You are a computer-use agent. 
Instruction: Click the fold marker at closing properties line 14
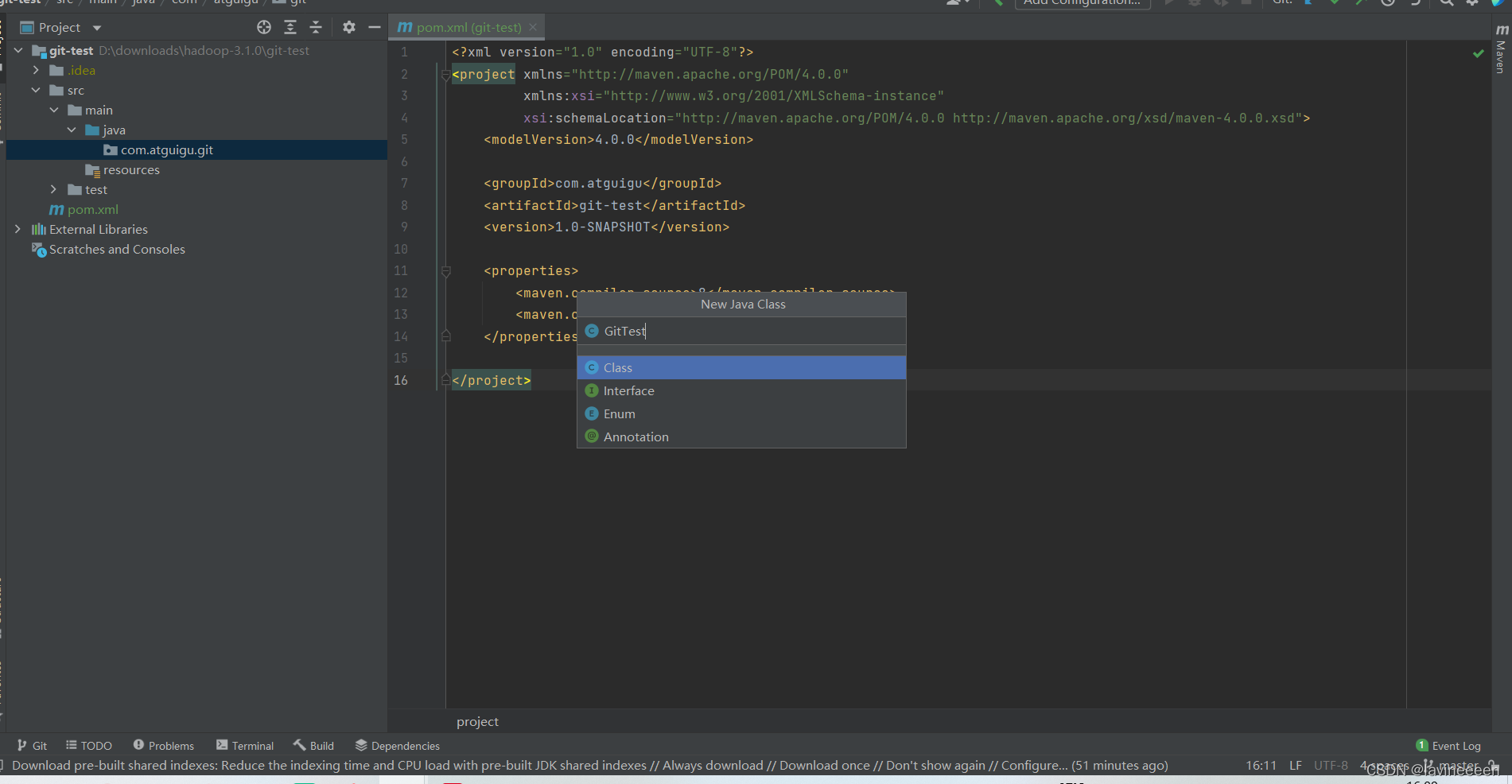tap(445, 336)
